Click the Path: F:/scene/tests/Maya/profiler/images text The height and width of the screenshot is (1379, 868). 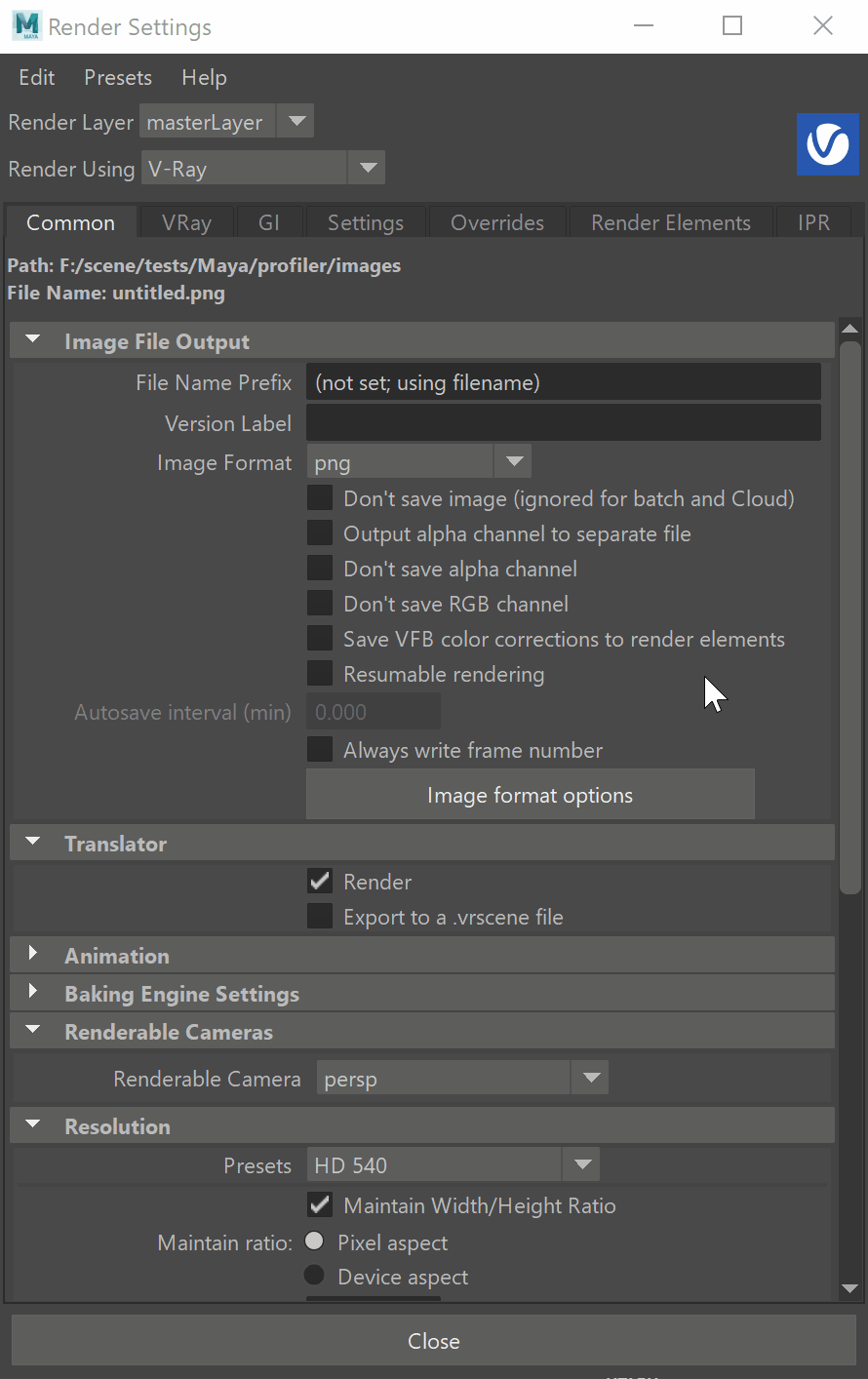click(x=204, y=265)
